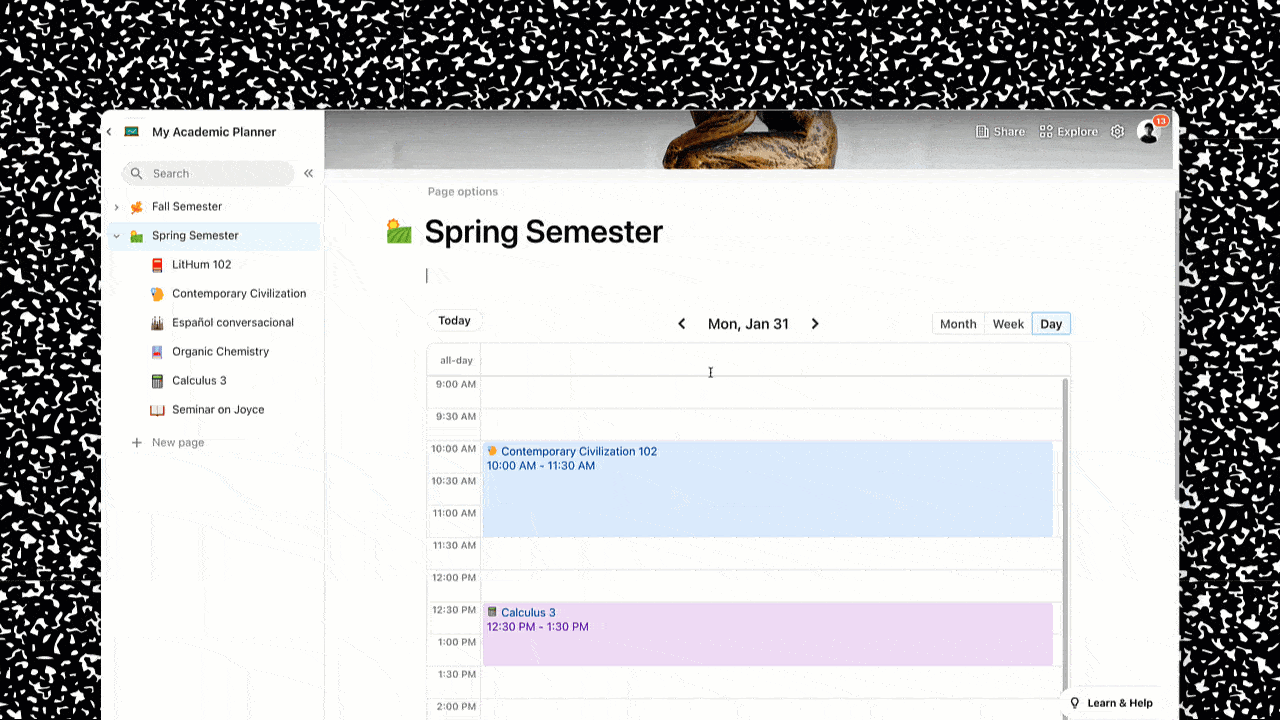This screenshot has width=1280, height=720.
Task: Click the sidebar Search field
Action: tap(209, 173)
